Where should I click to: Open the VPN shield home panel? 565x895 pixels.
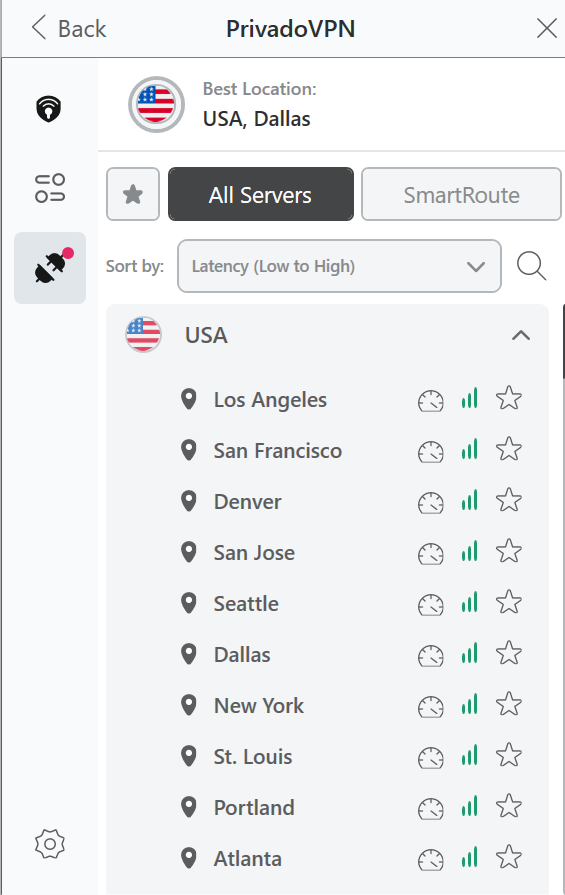pos(49,108)
